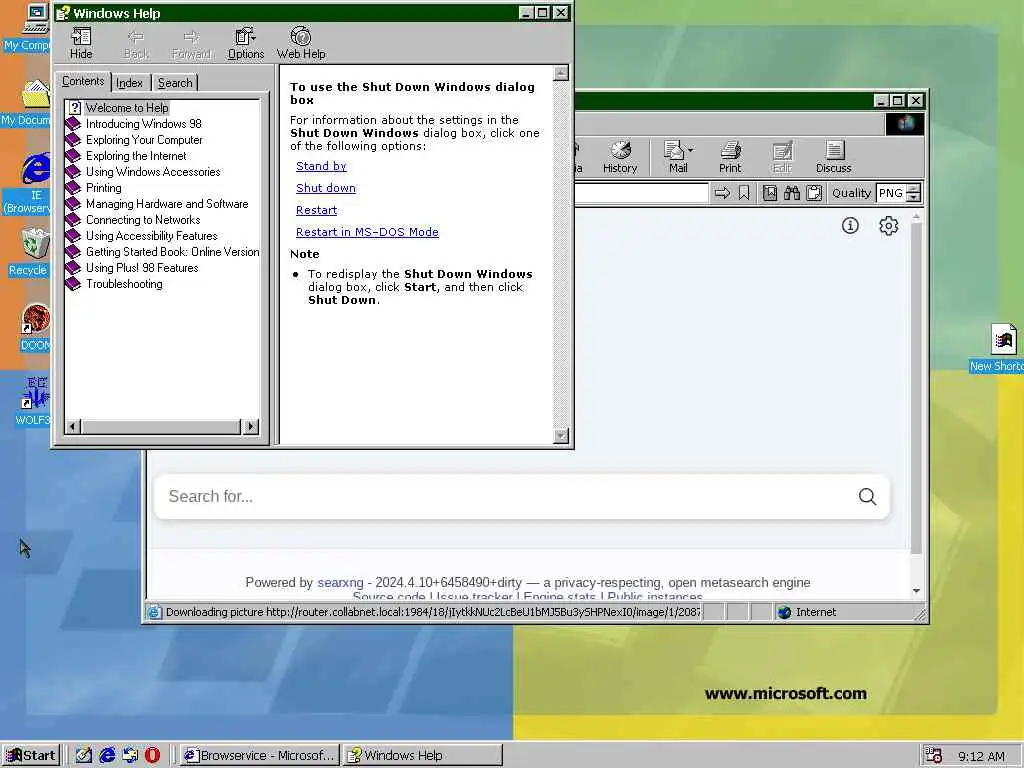Follow Restart in MS-DOS Mode link
Screen dimensions: 1024x768
[367, 232]
